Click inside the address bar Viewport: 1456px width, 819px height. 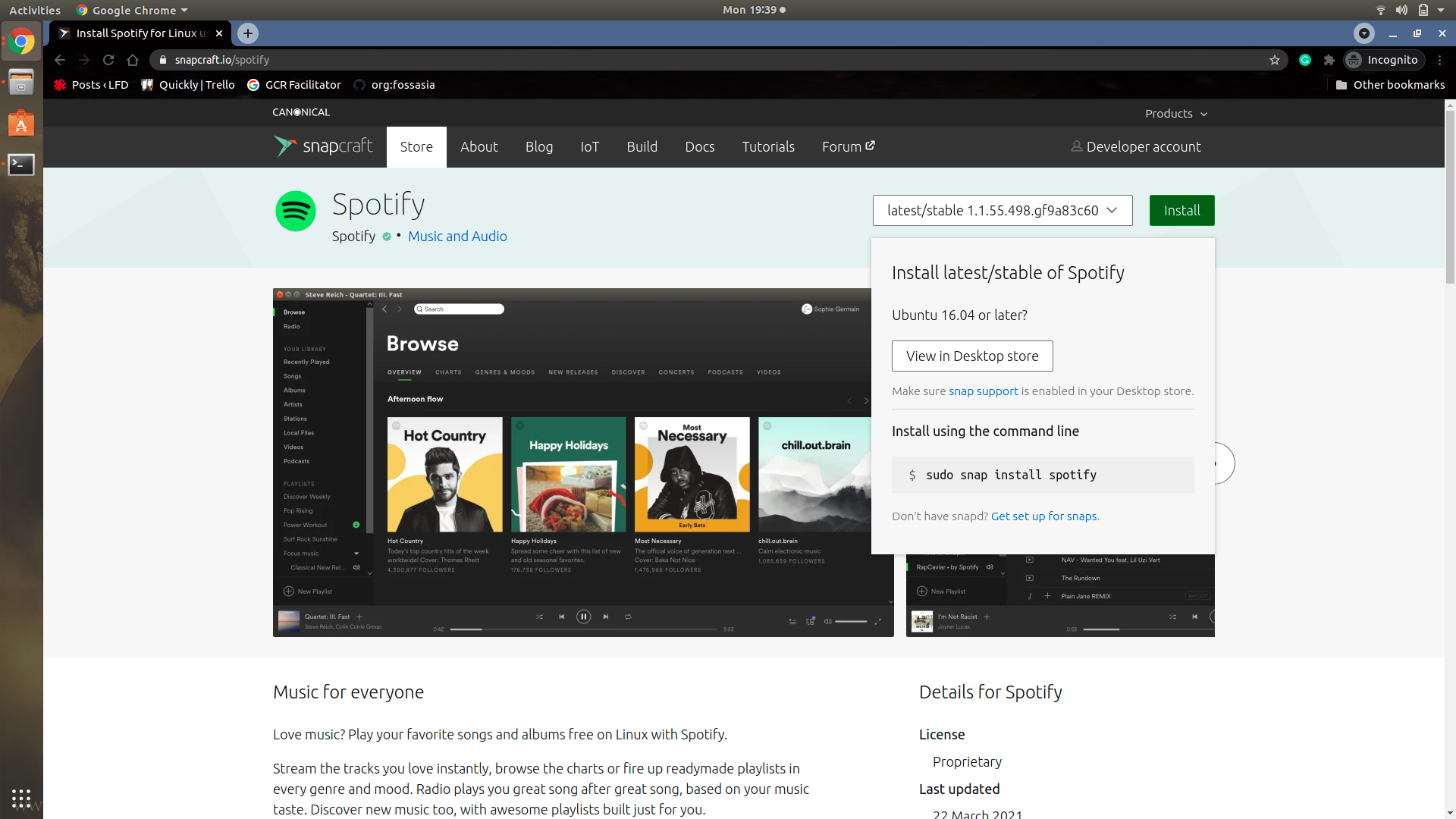coord(455,60)
